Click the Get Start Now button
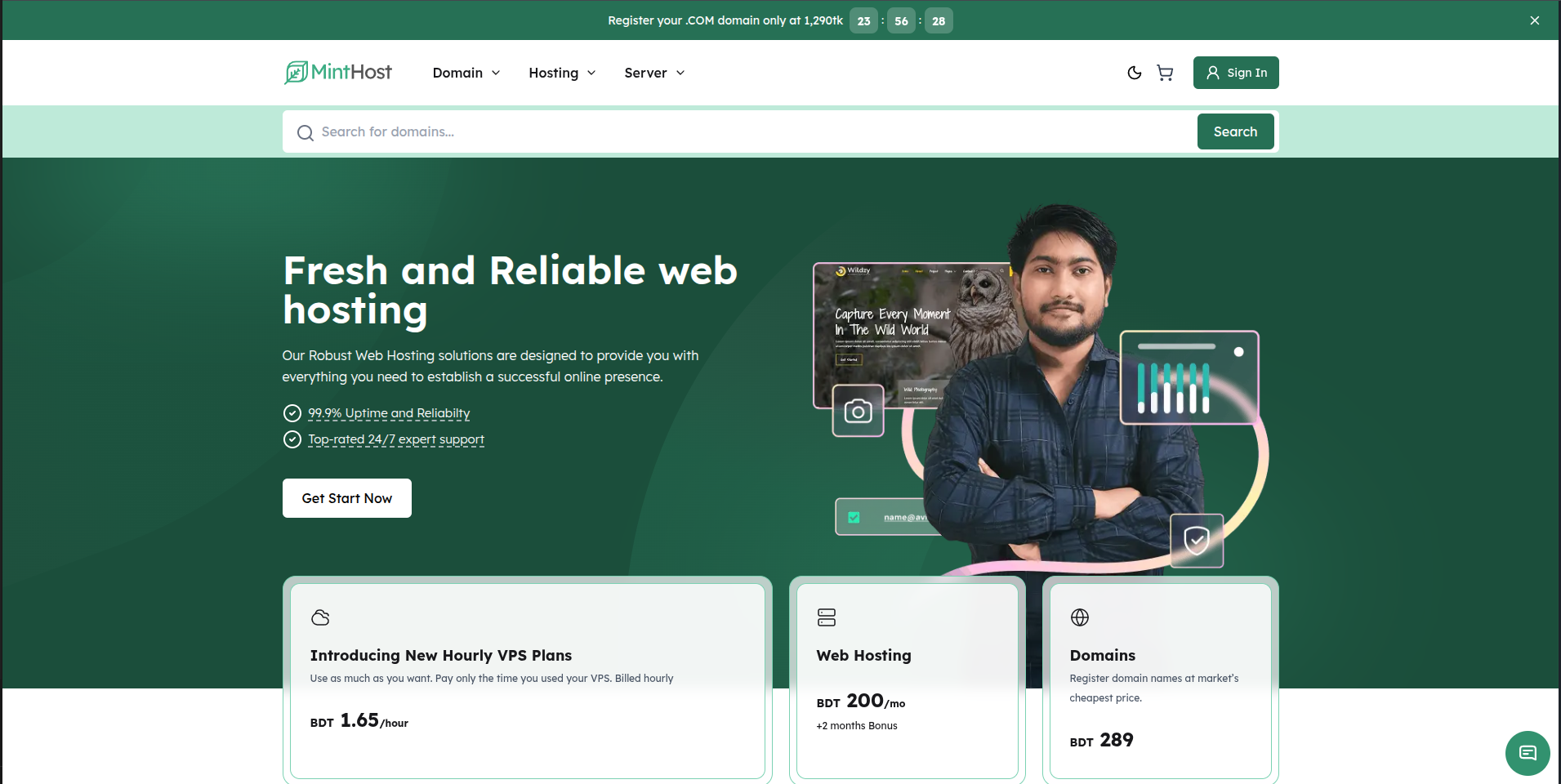Image resolution: width=1561 pixels, height=784 pixels. pos(346,498)
